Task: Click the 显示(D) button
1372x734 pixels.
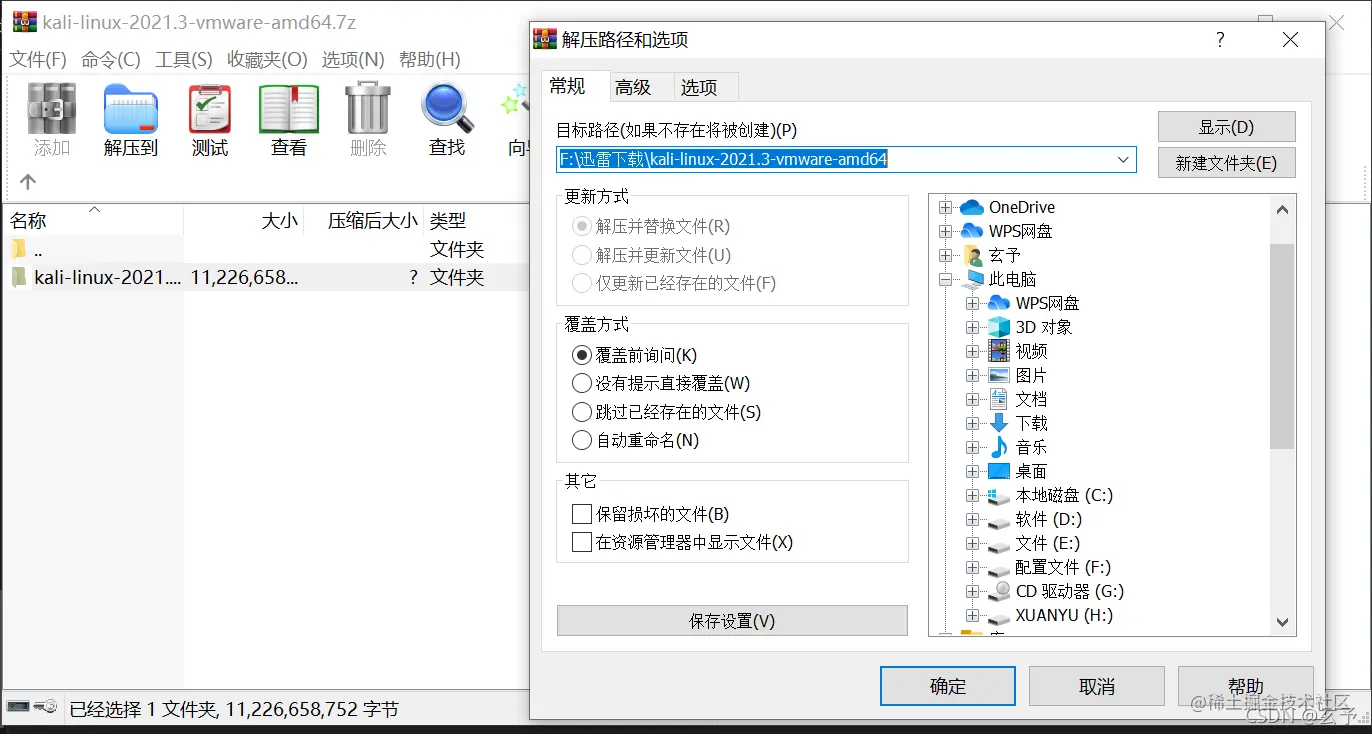Action: [x=1227, y=127]
